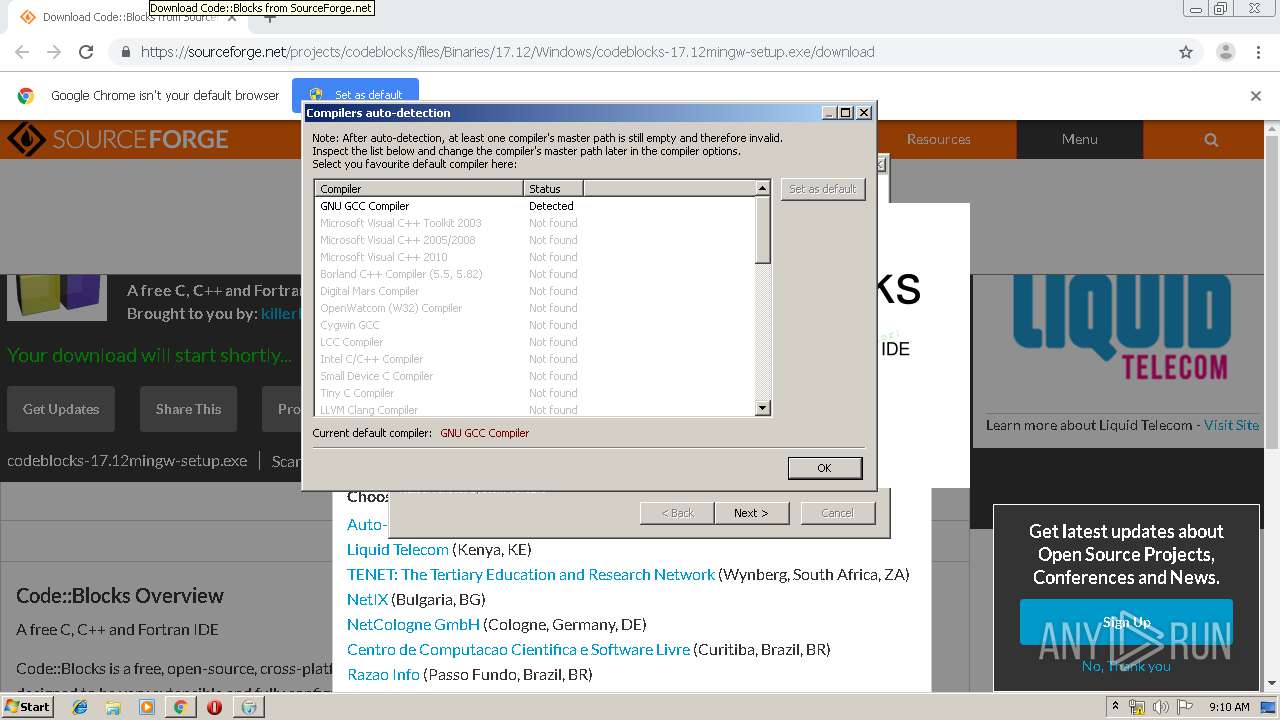Open Chrome profile avatar
This screenshot has height=720, width=1280.
pos(1226,52)
